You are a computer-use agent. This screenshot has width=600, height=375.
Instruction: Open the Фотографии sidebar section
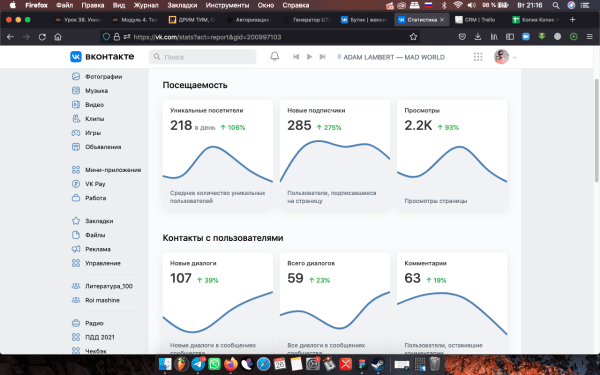tap(97, 77)
